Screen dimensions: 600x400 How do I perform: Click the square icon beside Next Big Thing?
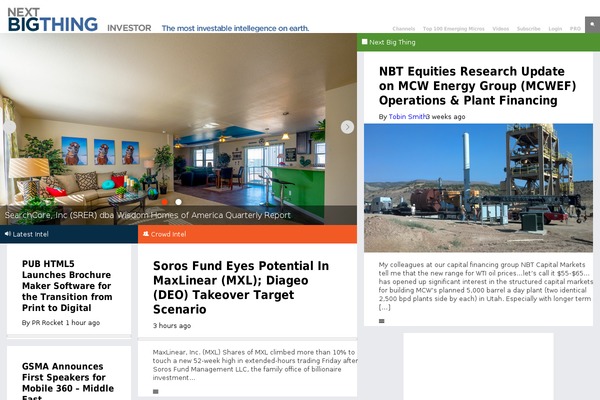tap(365, 42)
